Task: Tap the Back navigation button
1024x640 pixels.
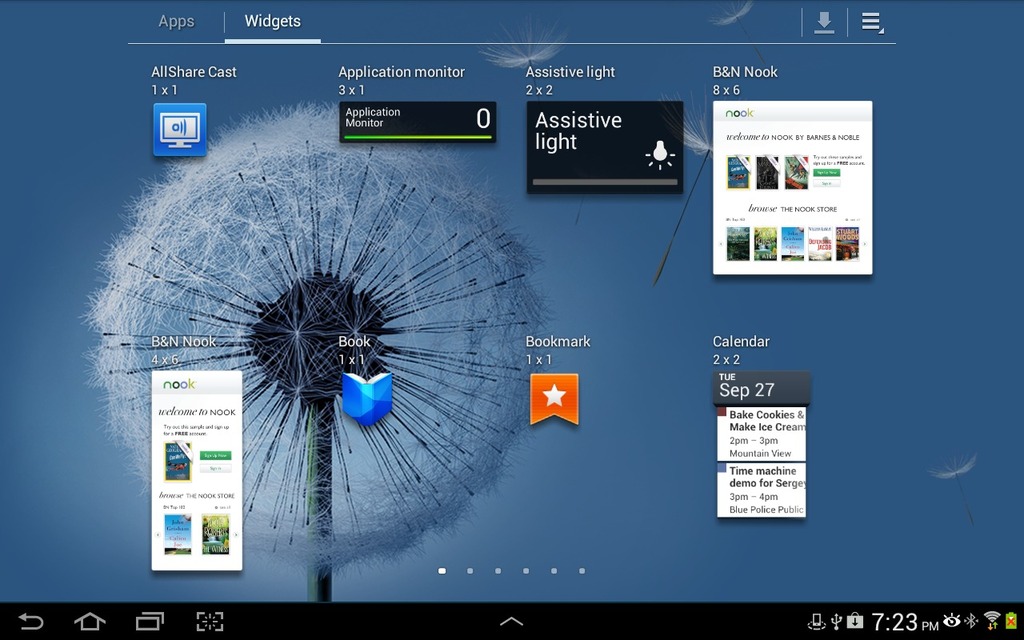Action: coord(30,621)
